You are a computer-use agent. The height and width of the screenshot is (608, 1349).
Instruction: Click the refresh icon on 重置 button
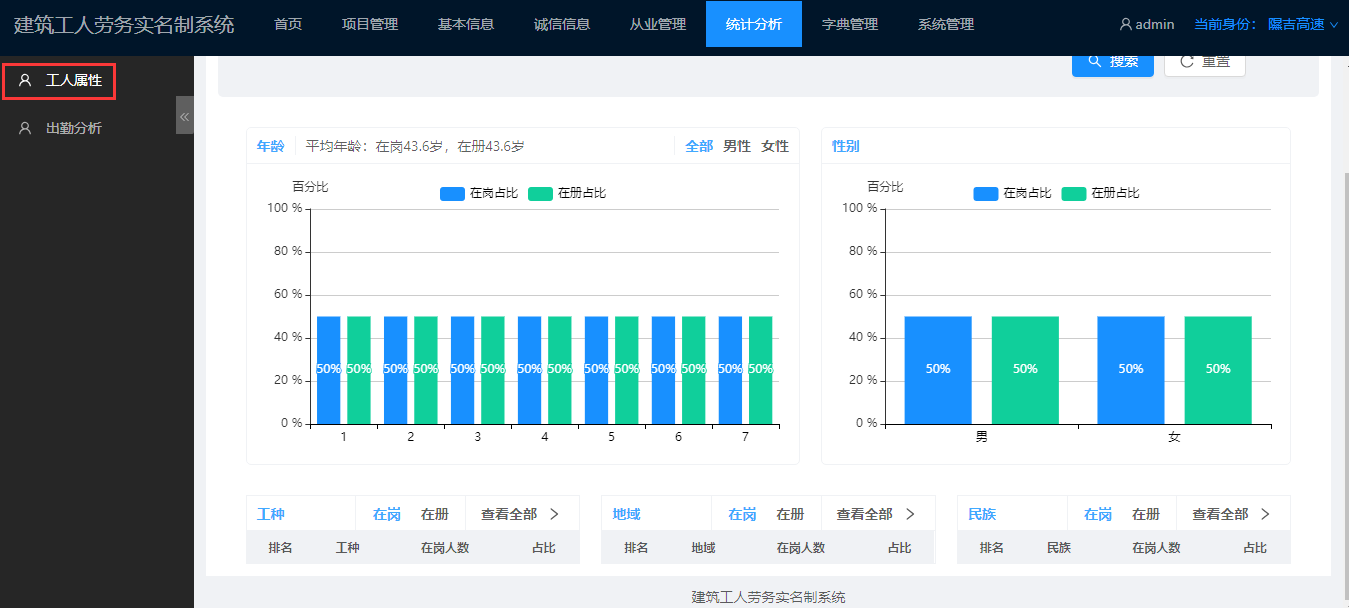[x=1187, y=61]
